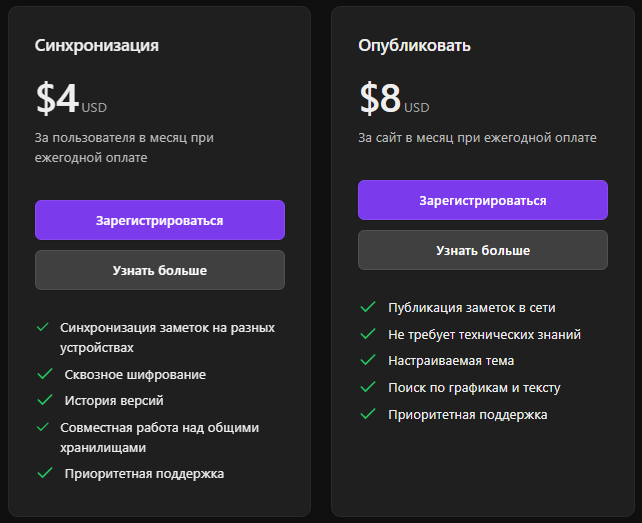Click checkmark beside "Совместная работа над общими хранилищами"
This screenshot has height=523, width=642.
[43, 427]
